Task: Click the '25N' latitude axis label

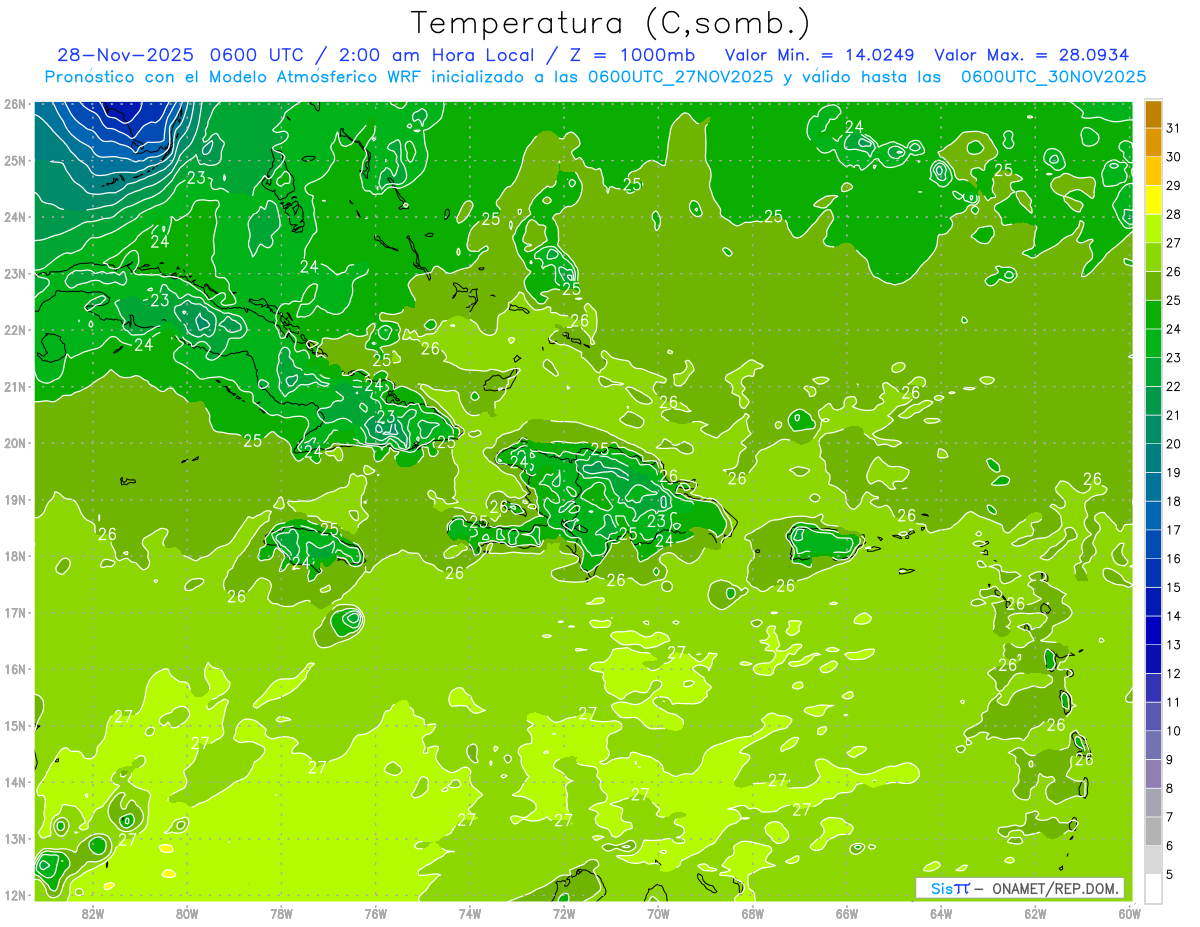Action: coord(14,160)
